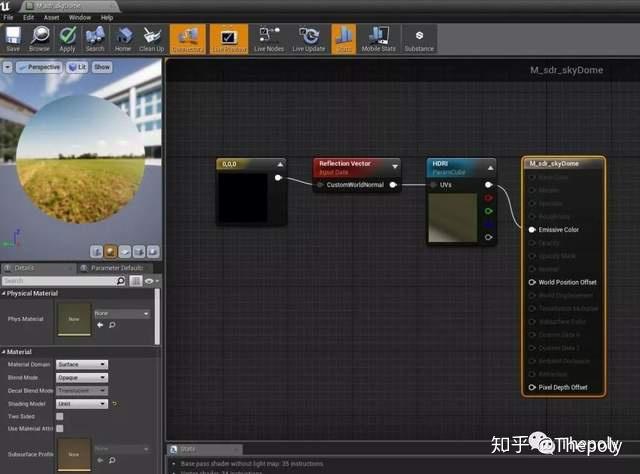Image resolution: width=640 pixels, height=474 pixels.
Task: Collapse the 0,0,0 node preview
Action: click(x=280, y=165)
